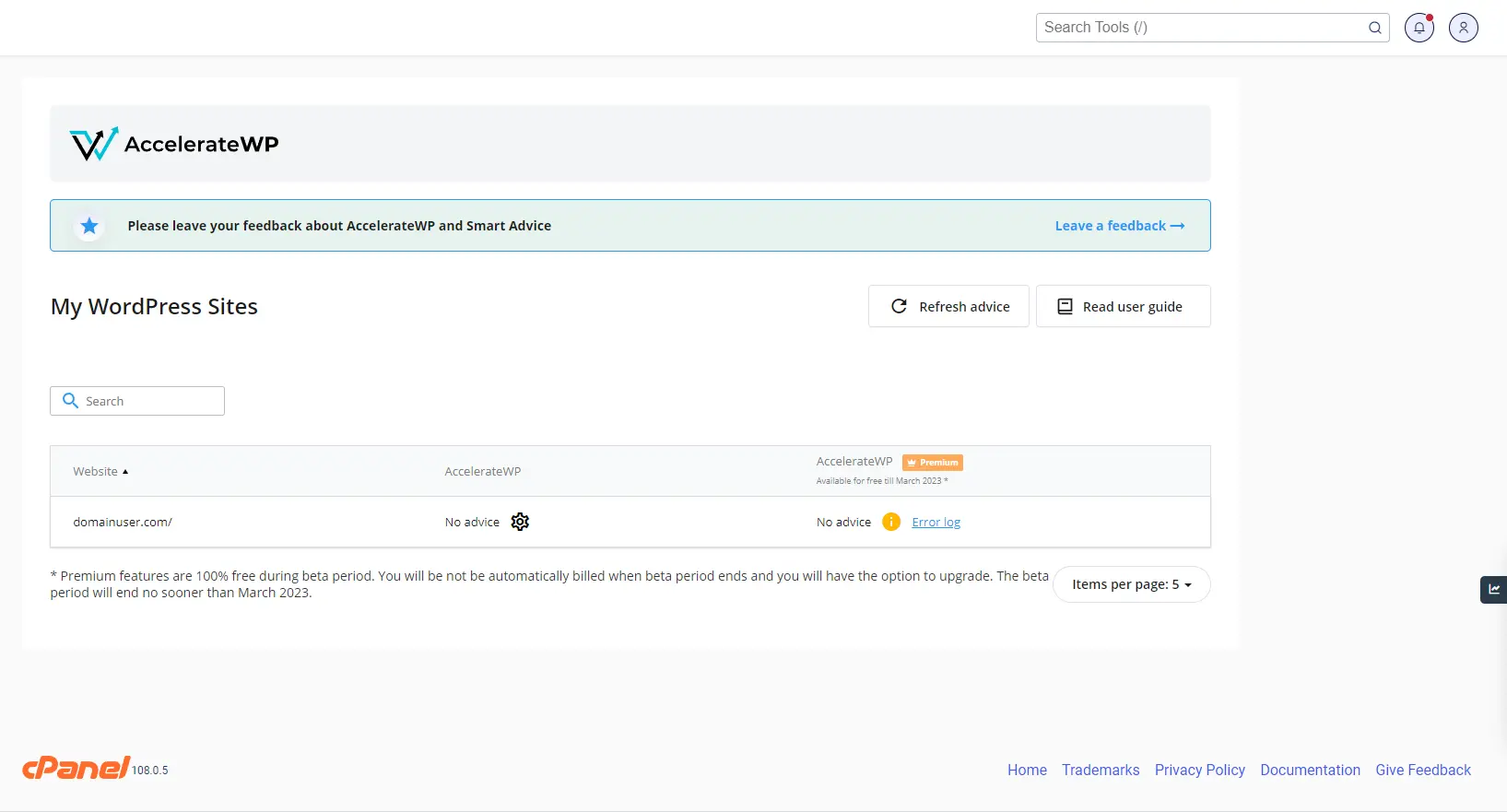
Task: Click the 108.0.5 version number
Action: point(150,771)
